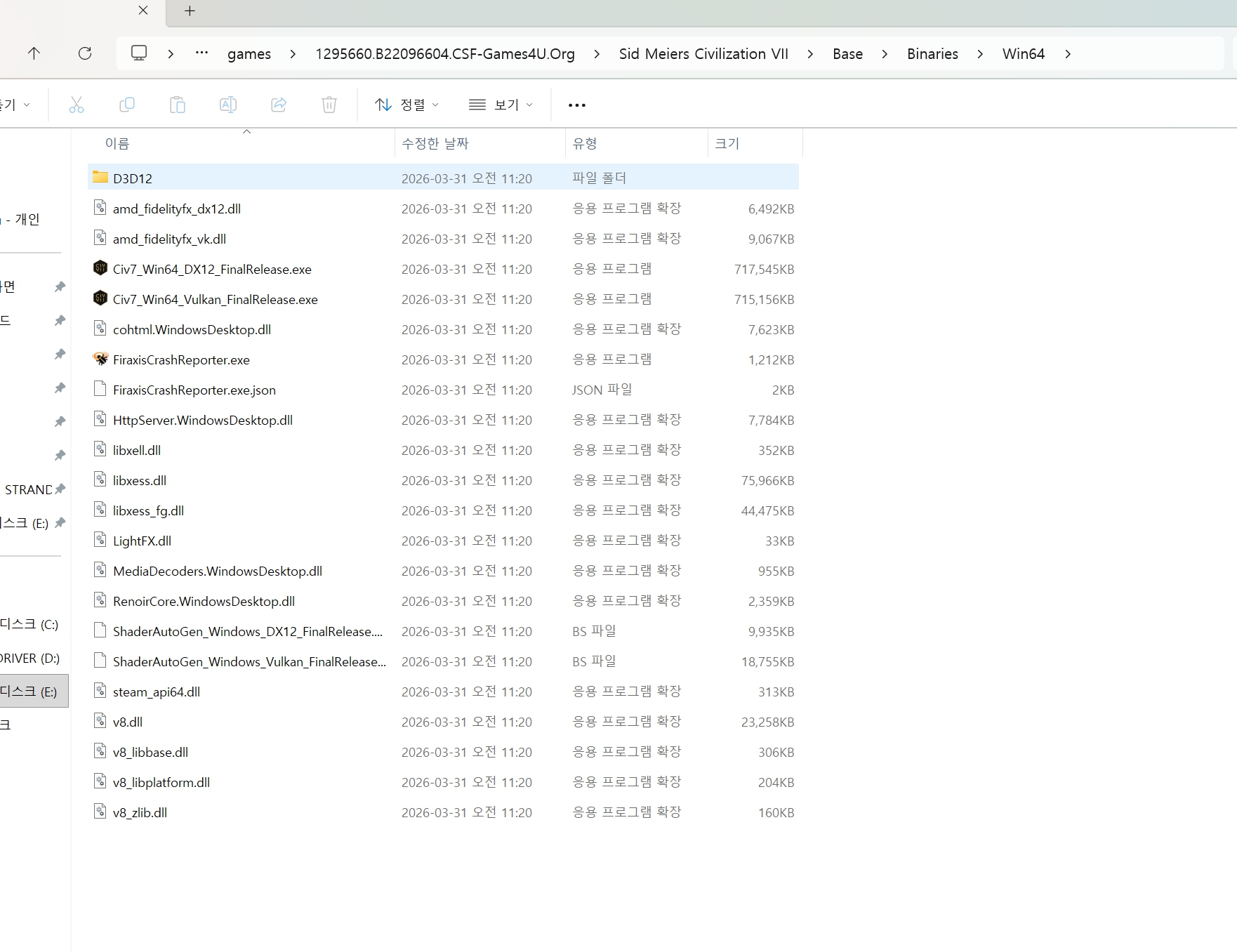Click the Copy icon in toolbar

[x=127, y=105]
